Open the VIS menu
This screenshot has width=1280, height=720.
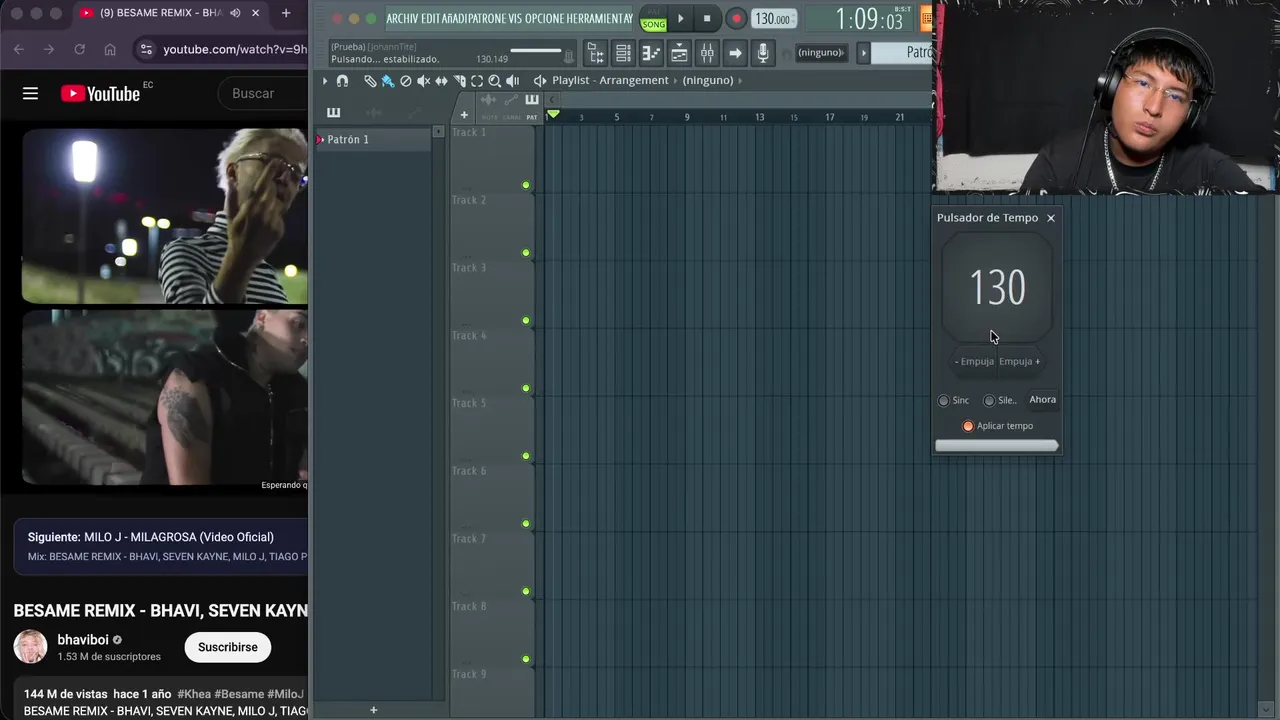(515, 19)
